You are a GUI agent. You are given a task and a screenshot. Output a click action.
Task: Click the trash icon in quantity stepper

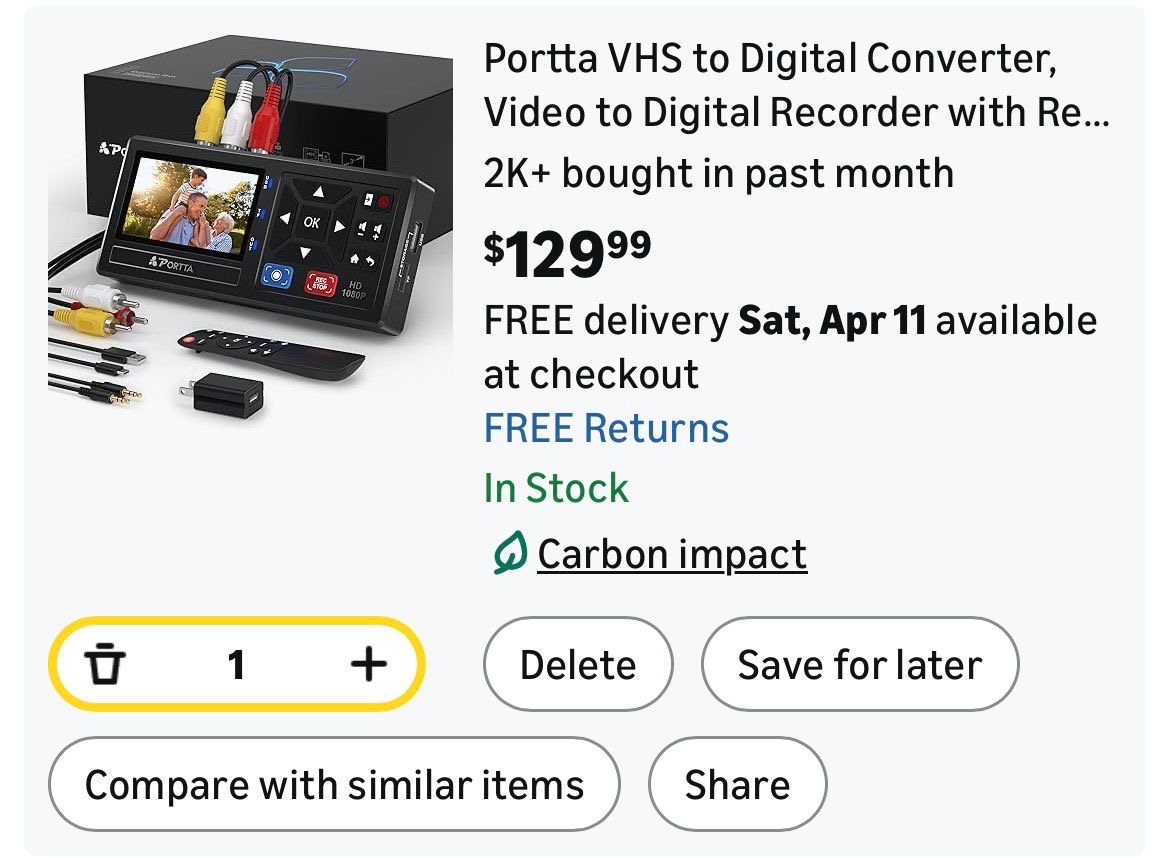(x=105, y=664)
